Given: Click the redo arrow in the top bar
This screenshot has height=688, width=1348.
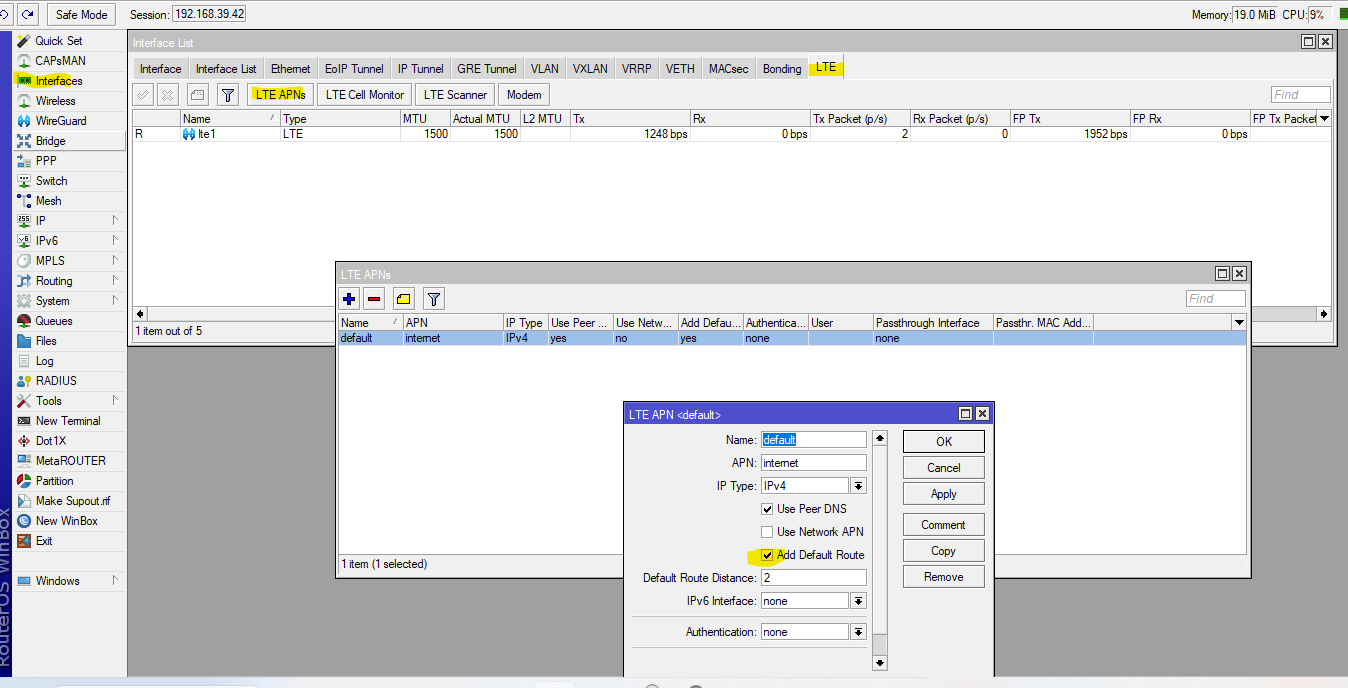Looking at the screenshot, I should (x=27, y=14).
